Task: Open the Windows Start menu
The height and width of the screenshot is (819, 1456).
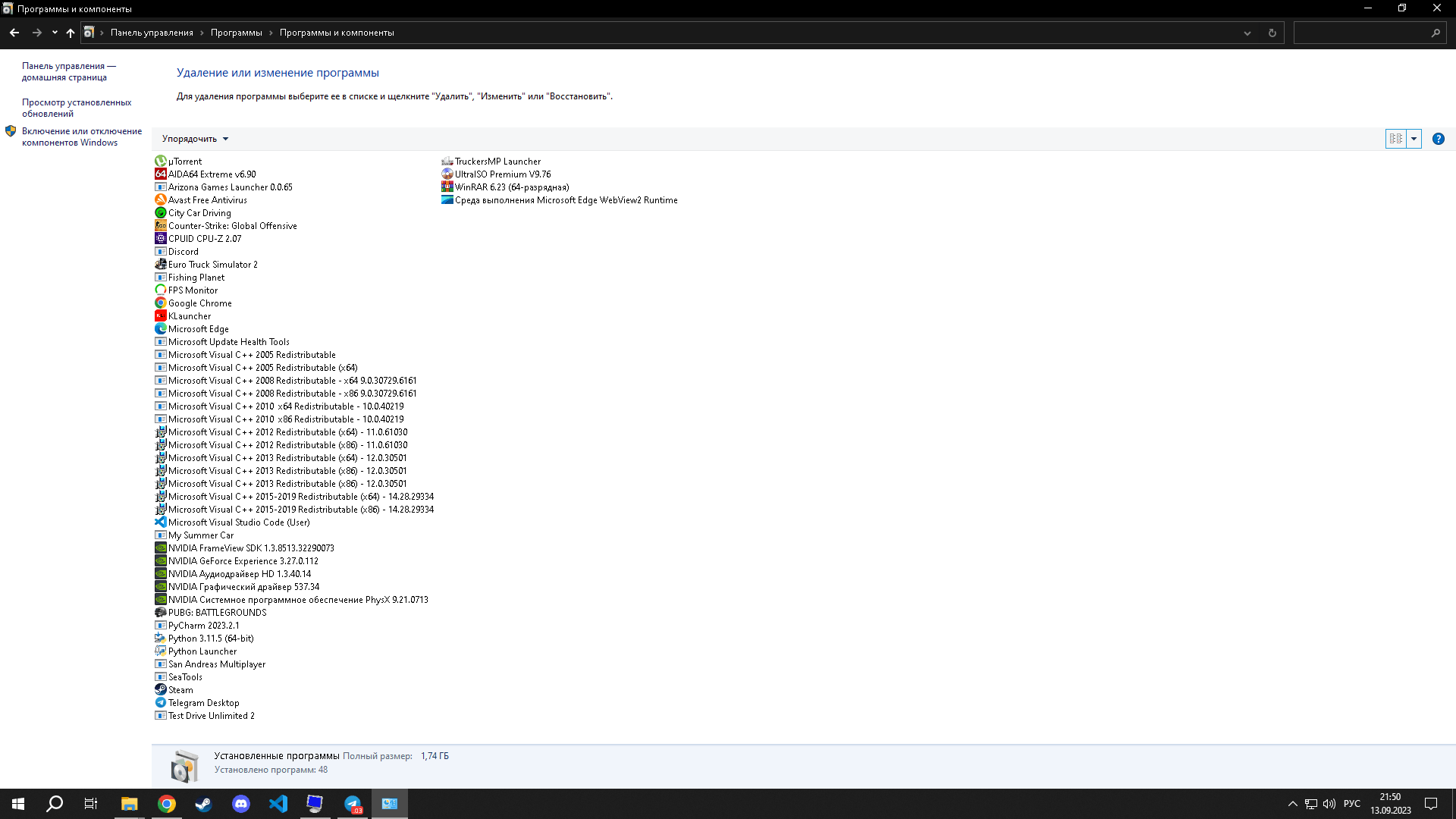Action: 18,804
